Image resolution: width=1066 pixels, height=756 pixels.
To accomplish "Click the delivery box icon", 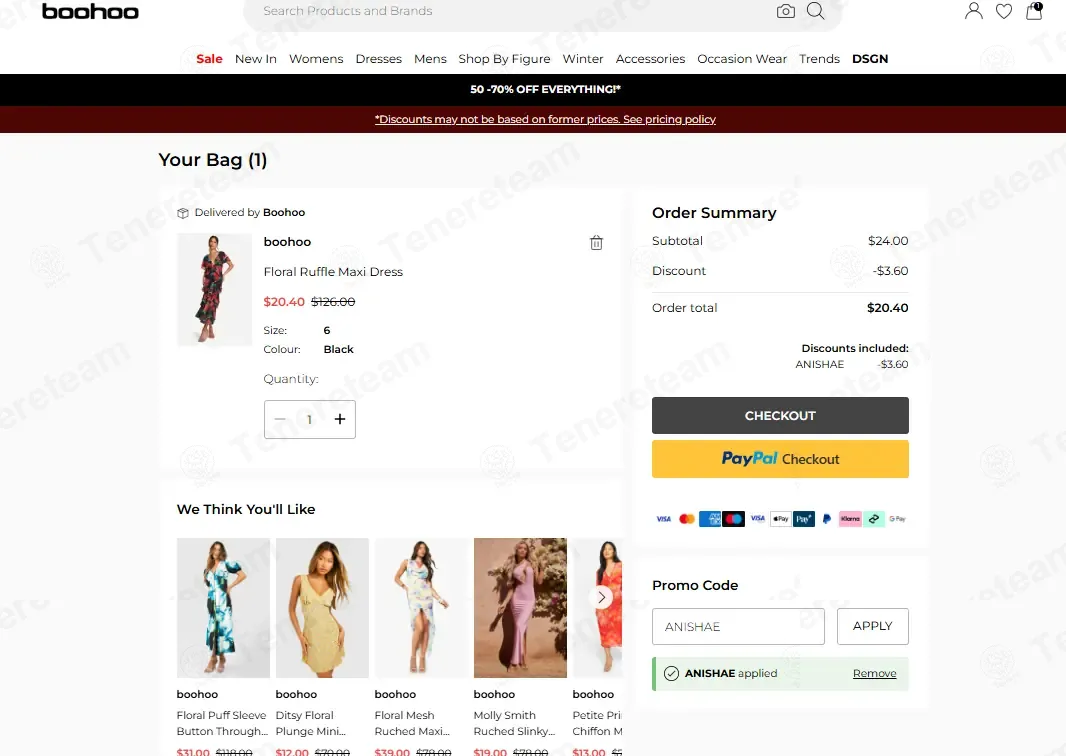I will pos(183,213).
